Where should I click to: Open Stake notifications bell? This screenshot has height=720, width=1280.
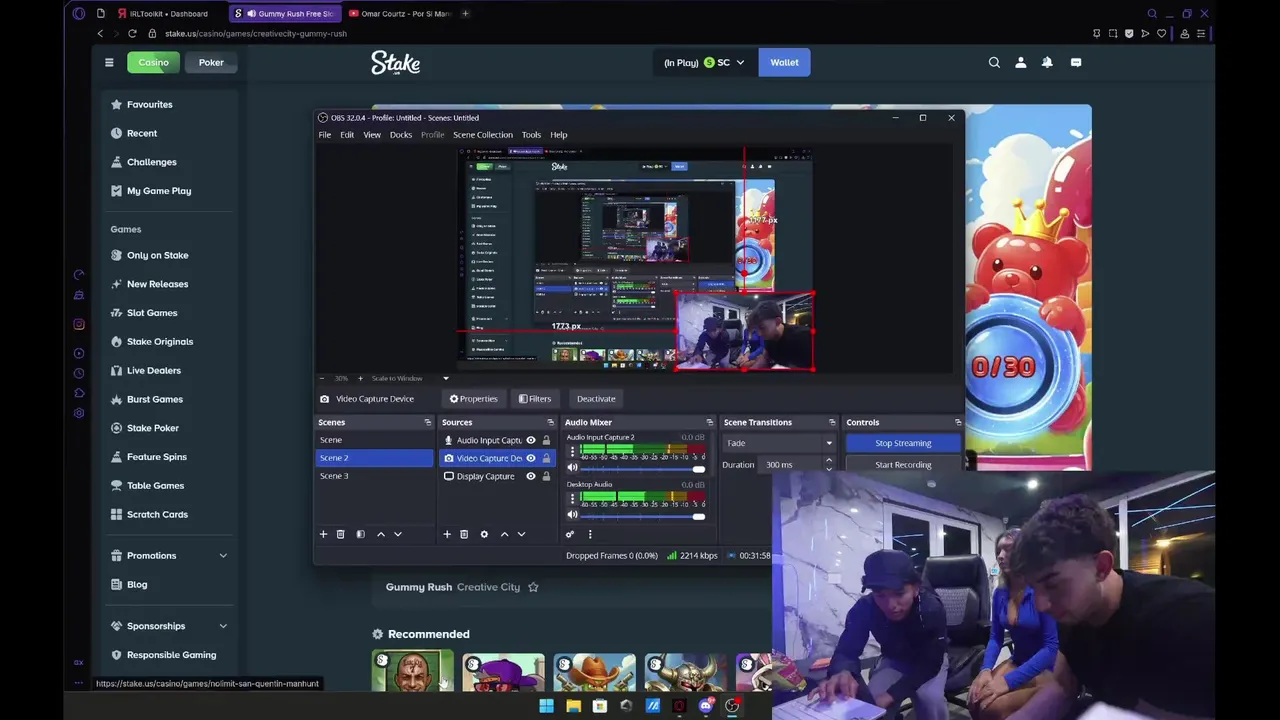pyautogui.click(x=1047, y=62)
